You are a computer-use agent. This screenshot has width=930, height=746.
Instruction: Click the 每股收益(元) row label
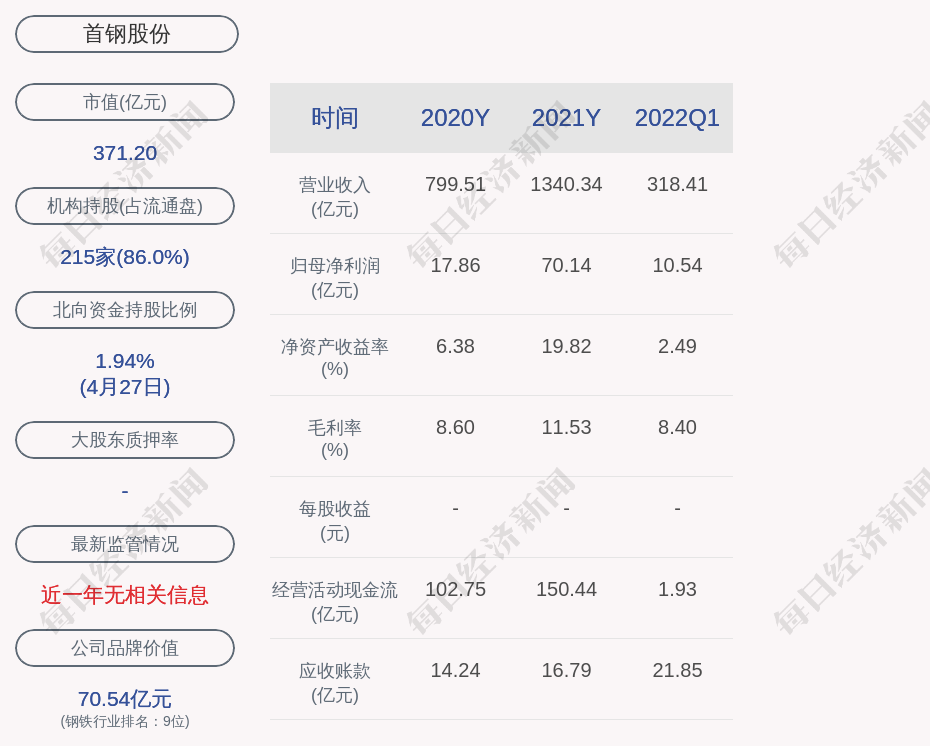click(x=335, y=521)
